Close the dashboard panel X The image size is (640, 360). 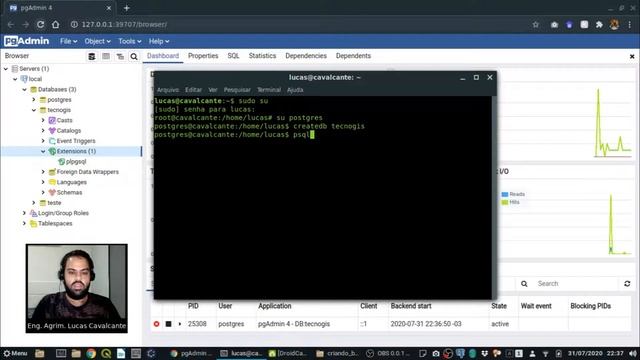point(632,56)
